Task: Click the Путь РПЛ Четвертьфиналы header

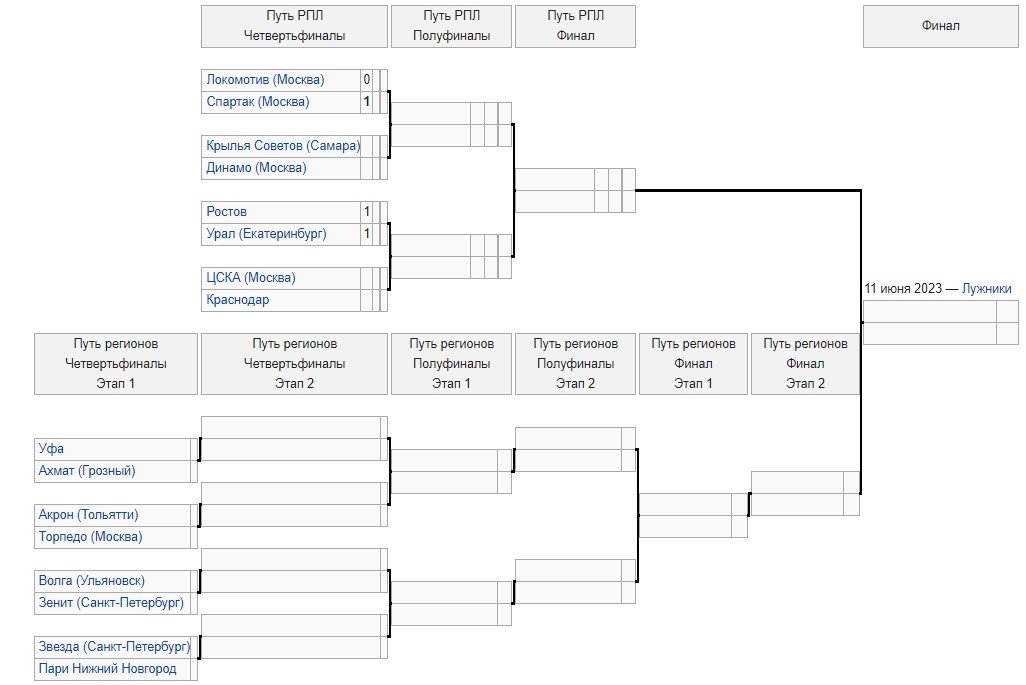Action: pyautogui.click(x=294, y=26)
